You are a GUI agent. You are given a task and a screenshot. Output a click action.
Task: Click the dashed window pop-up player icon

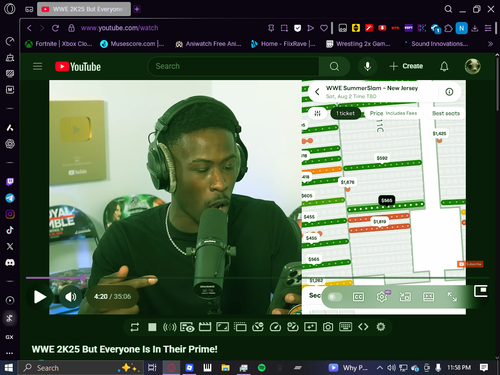[240, 327]
